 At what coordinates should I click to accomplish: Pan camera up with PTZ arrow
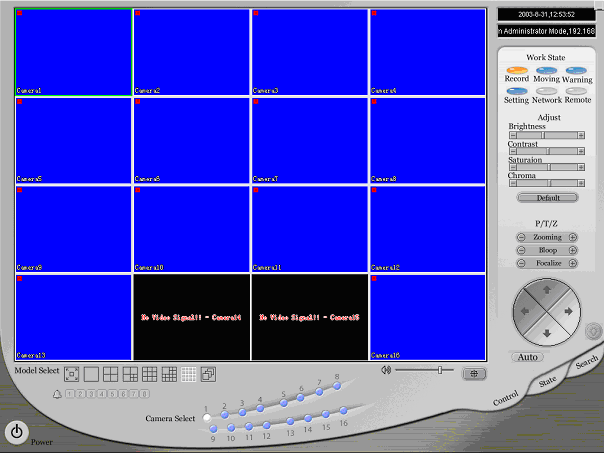point(547,290)
